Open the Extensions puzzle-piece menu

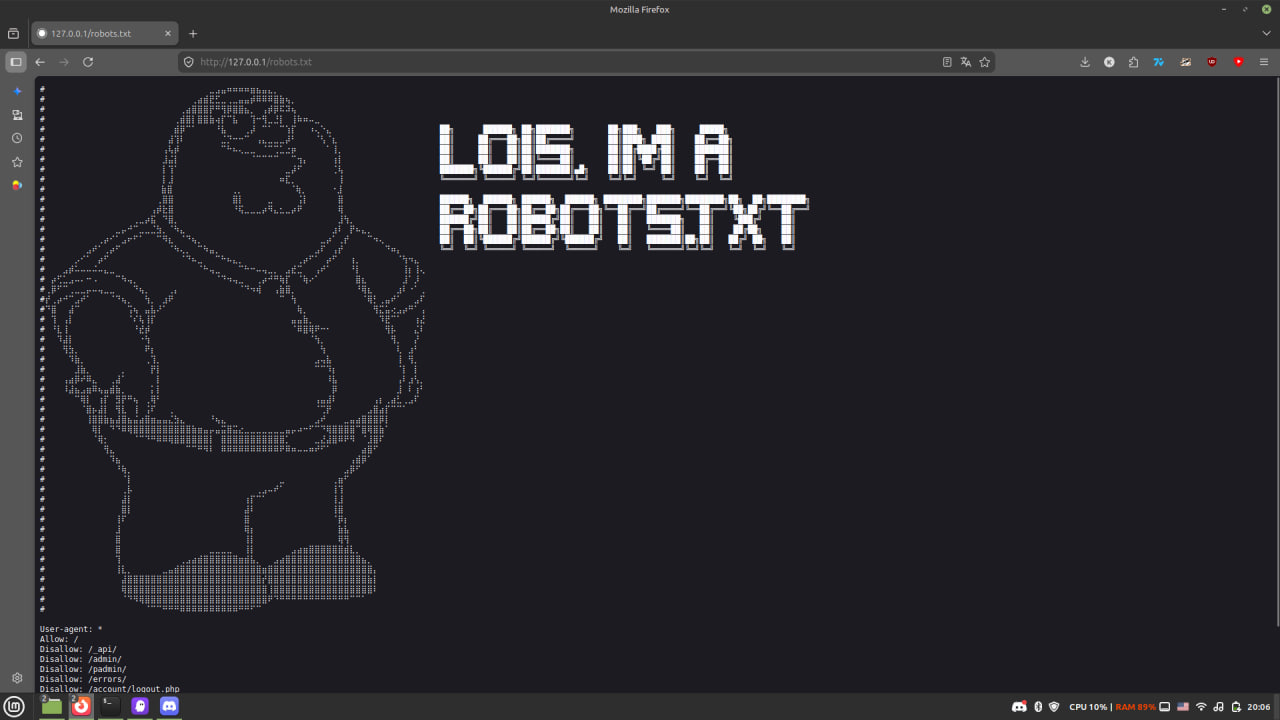coord(1133,62)
